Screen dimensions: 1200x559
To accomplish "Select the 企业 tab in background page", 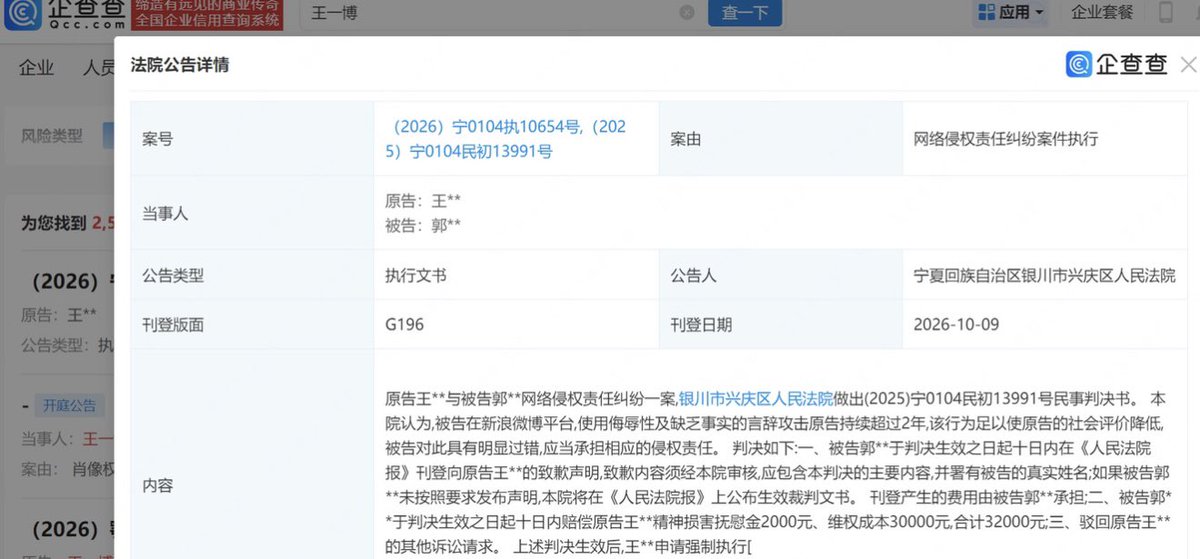I will [x=37, y=68].
